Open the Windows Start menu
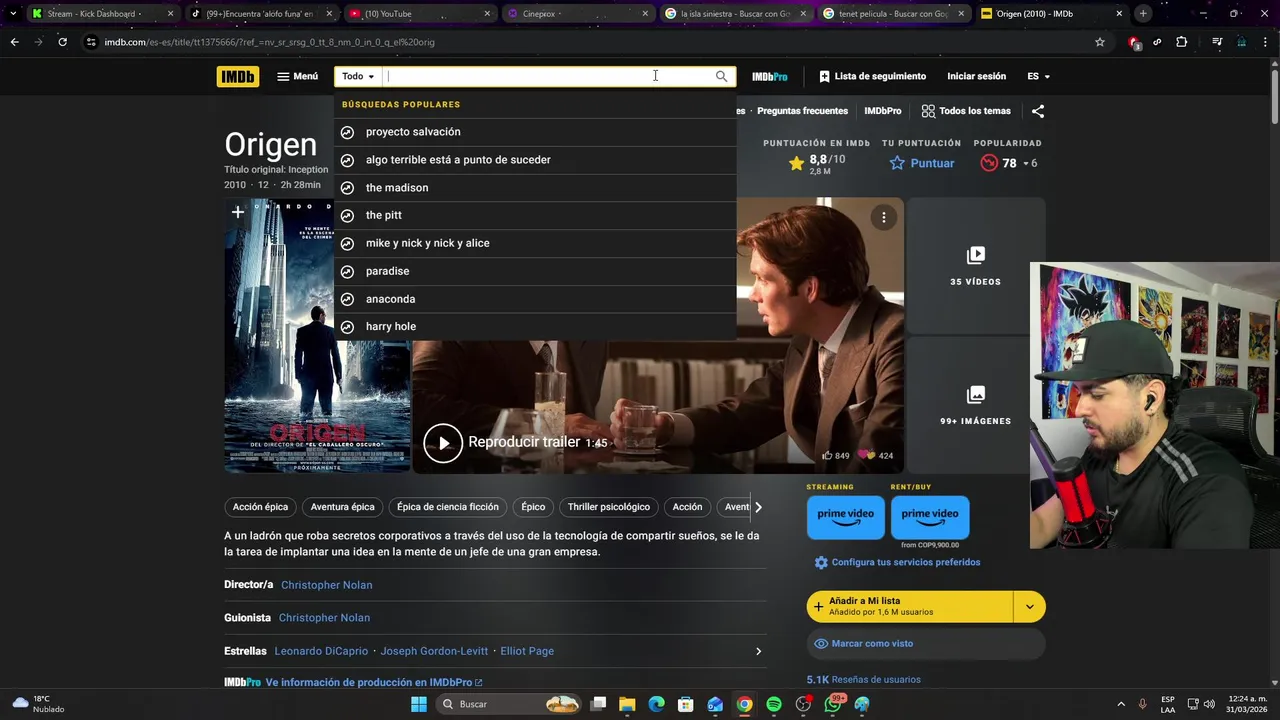Viewport: 1280px width, 720px height. pos(419,704)
